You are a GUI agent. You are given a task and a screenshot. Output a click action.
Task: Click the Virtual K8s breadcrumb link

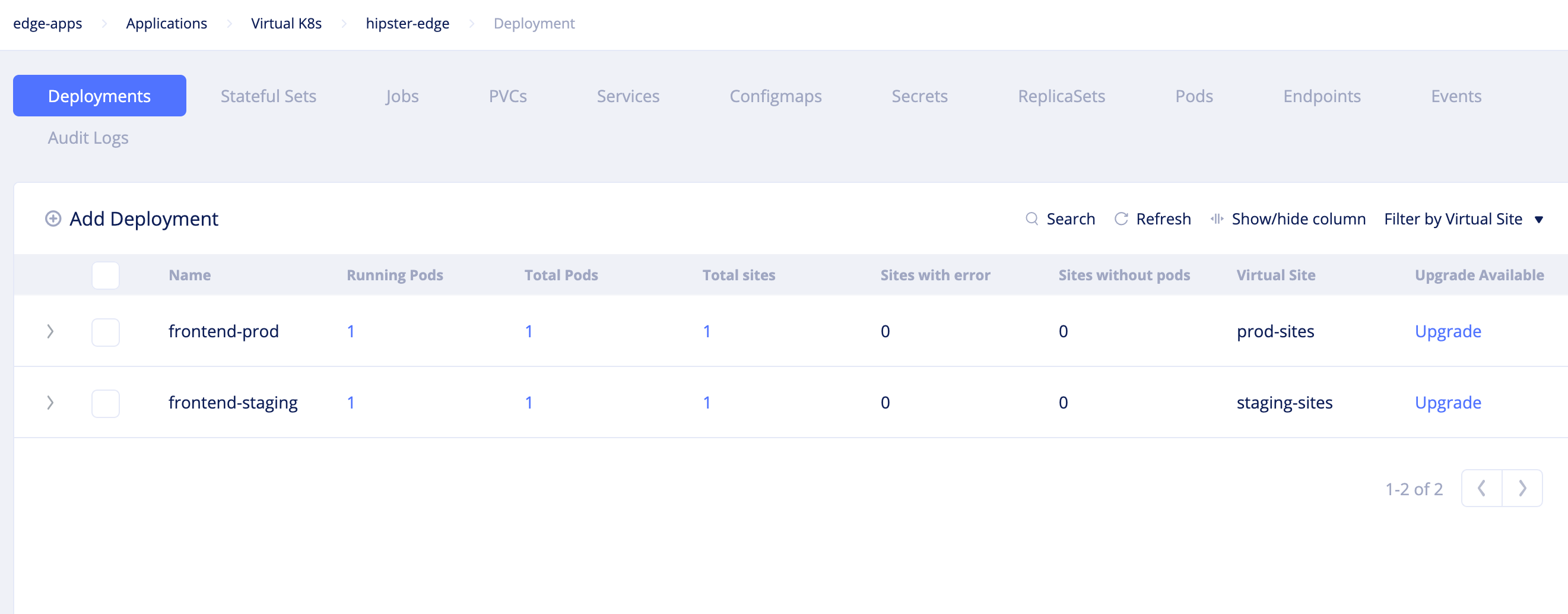coord(286,23)
